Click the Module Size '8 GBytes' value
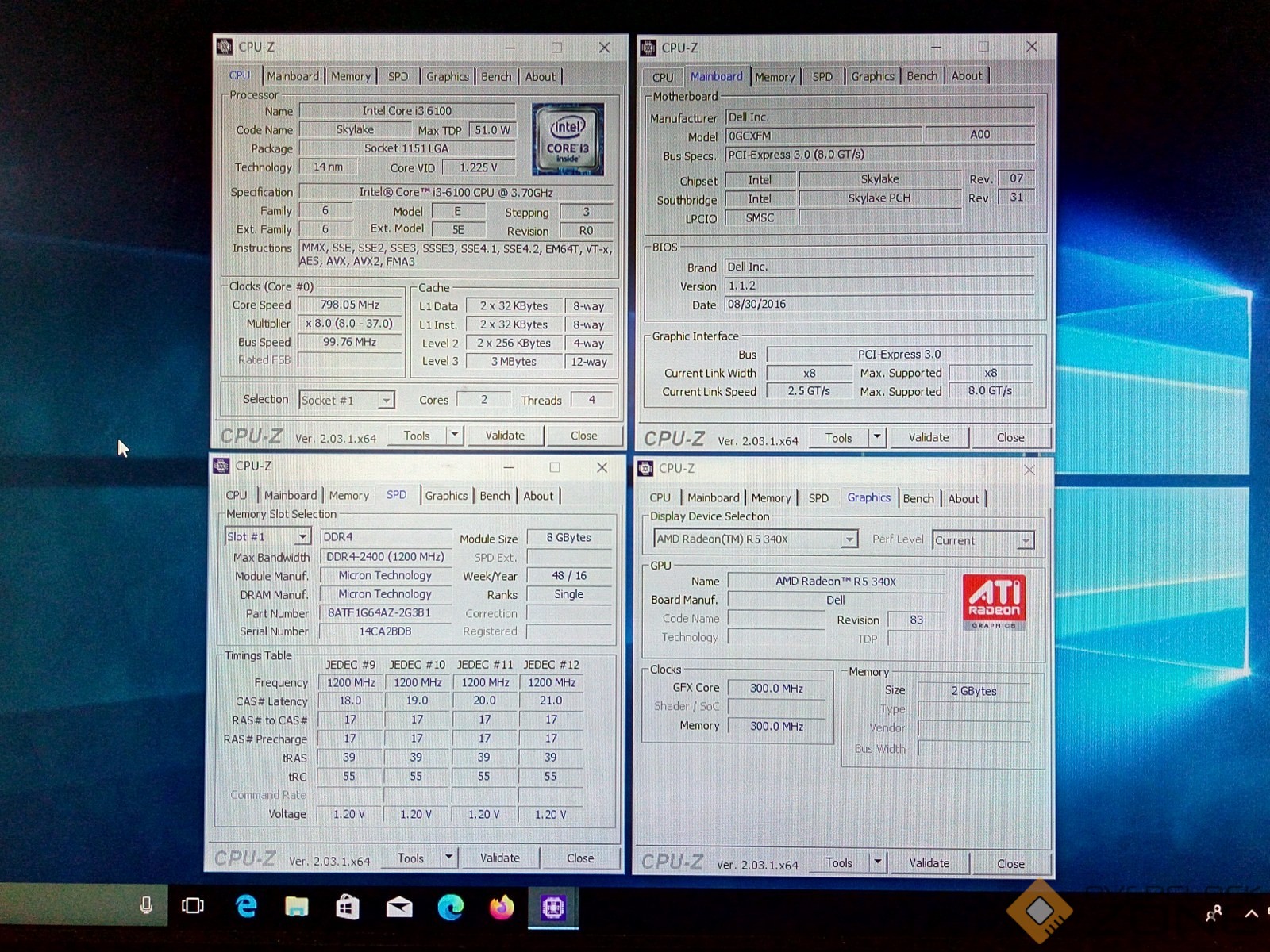This screenshot has height=952, width=1270. tap(568, 537)
